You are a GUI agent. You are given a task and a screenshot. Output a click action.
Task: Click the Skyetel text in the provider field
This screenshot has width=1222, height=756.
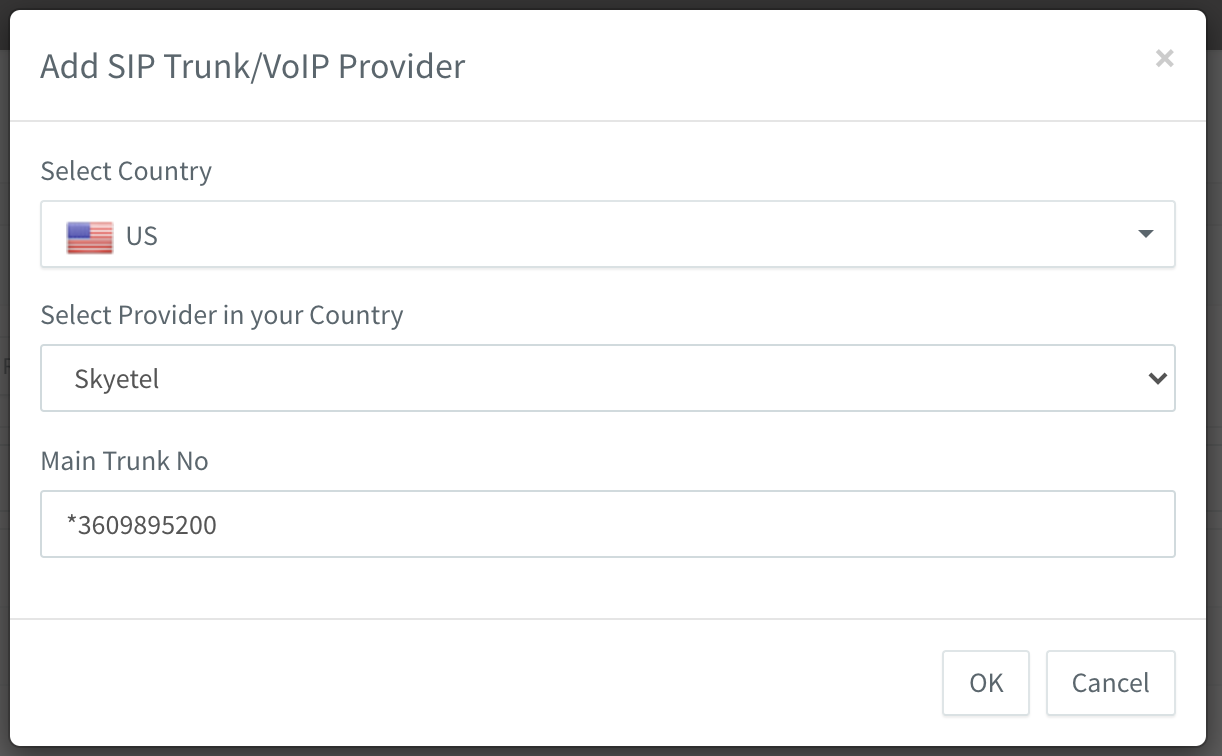click(x=117, y=380)
